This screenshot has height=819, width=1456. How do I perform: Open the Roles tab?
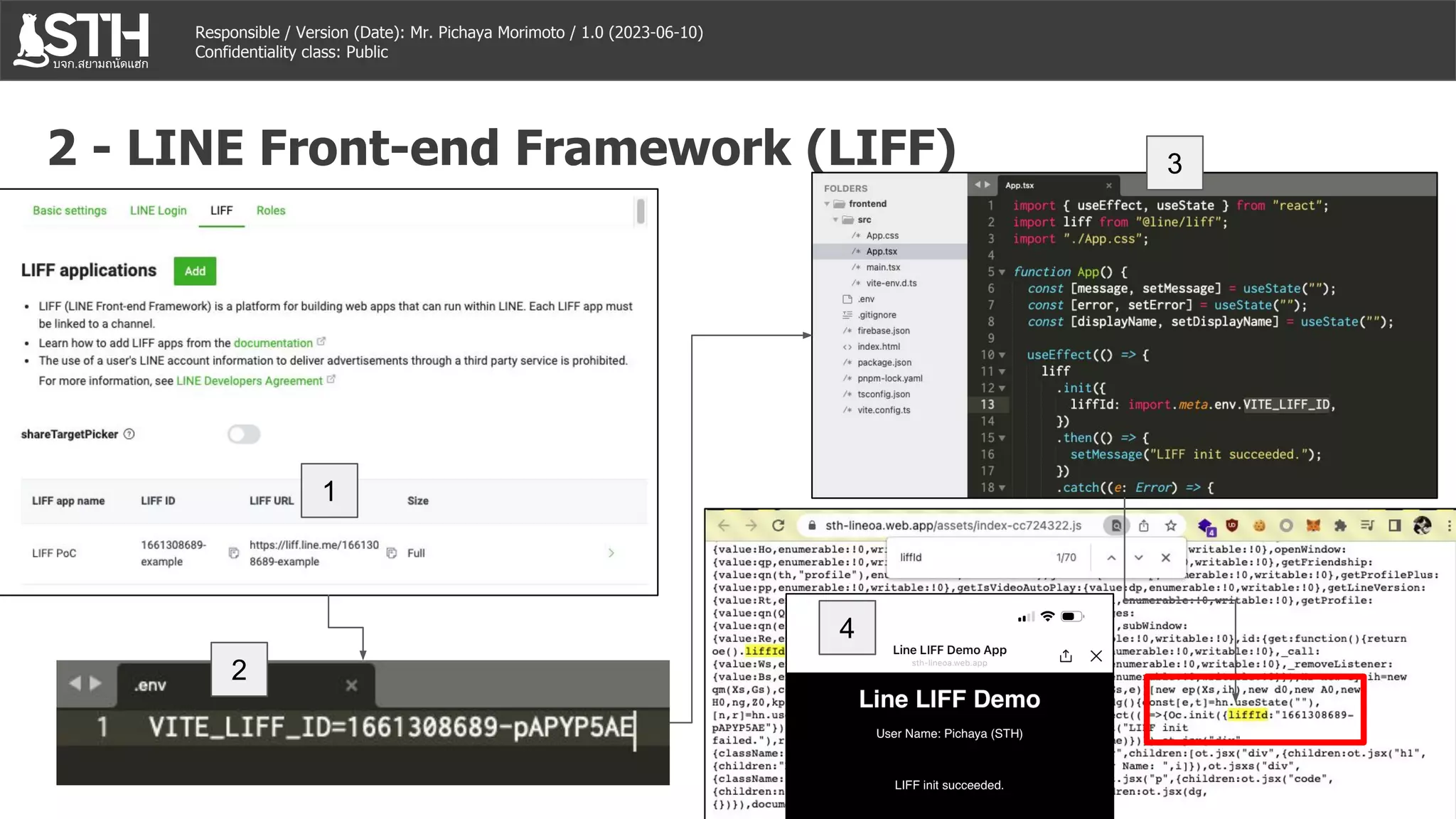click(271, 210)
